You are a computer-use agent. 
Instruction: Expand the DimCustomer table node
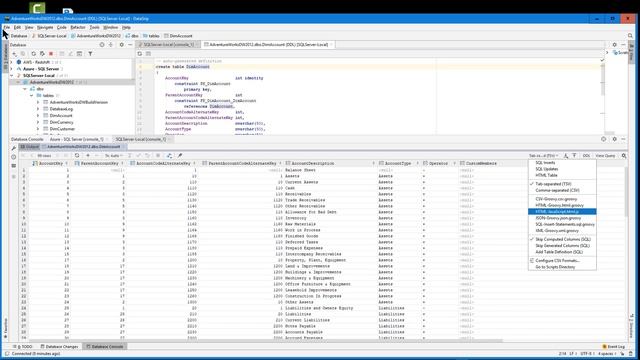[x=38, y=129]
